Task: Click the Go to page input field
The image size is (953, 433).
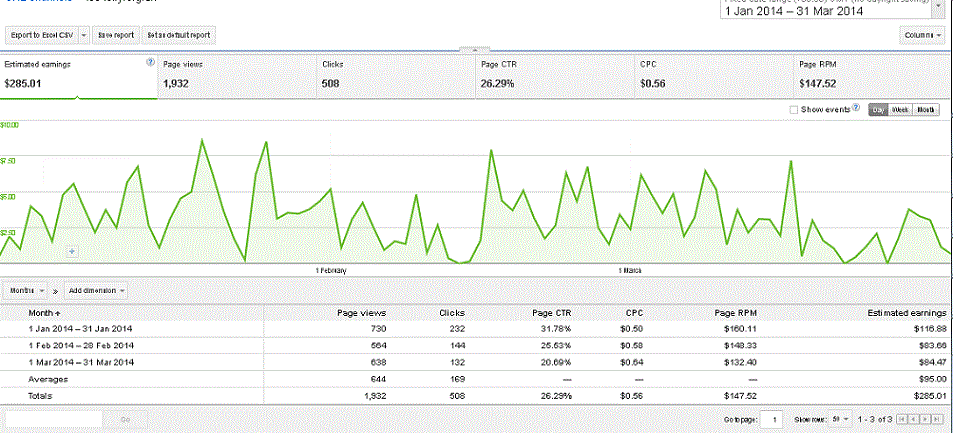Action: [769, 419]
